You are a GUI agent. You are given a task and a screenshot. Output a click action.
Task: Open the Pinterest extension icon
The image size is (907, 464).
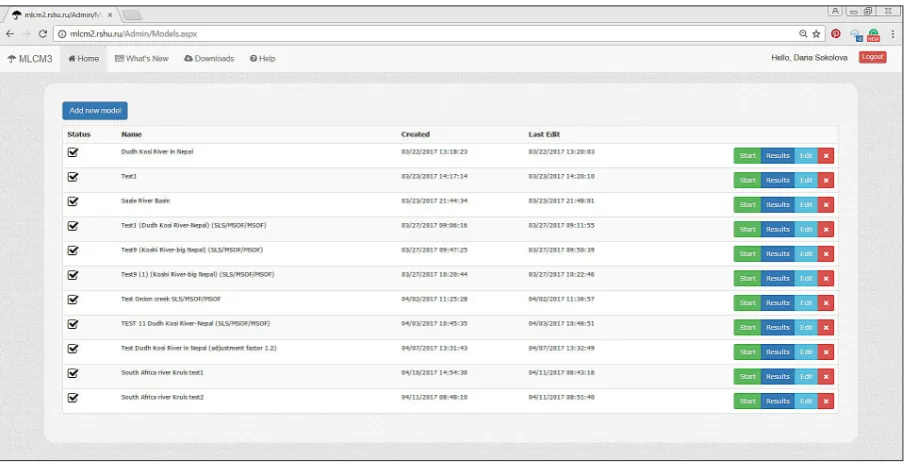tap(836, 34)
